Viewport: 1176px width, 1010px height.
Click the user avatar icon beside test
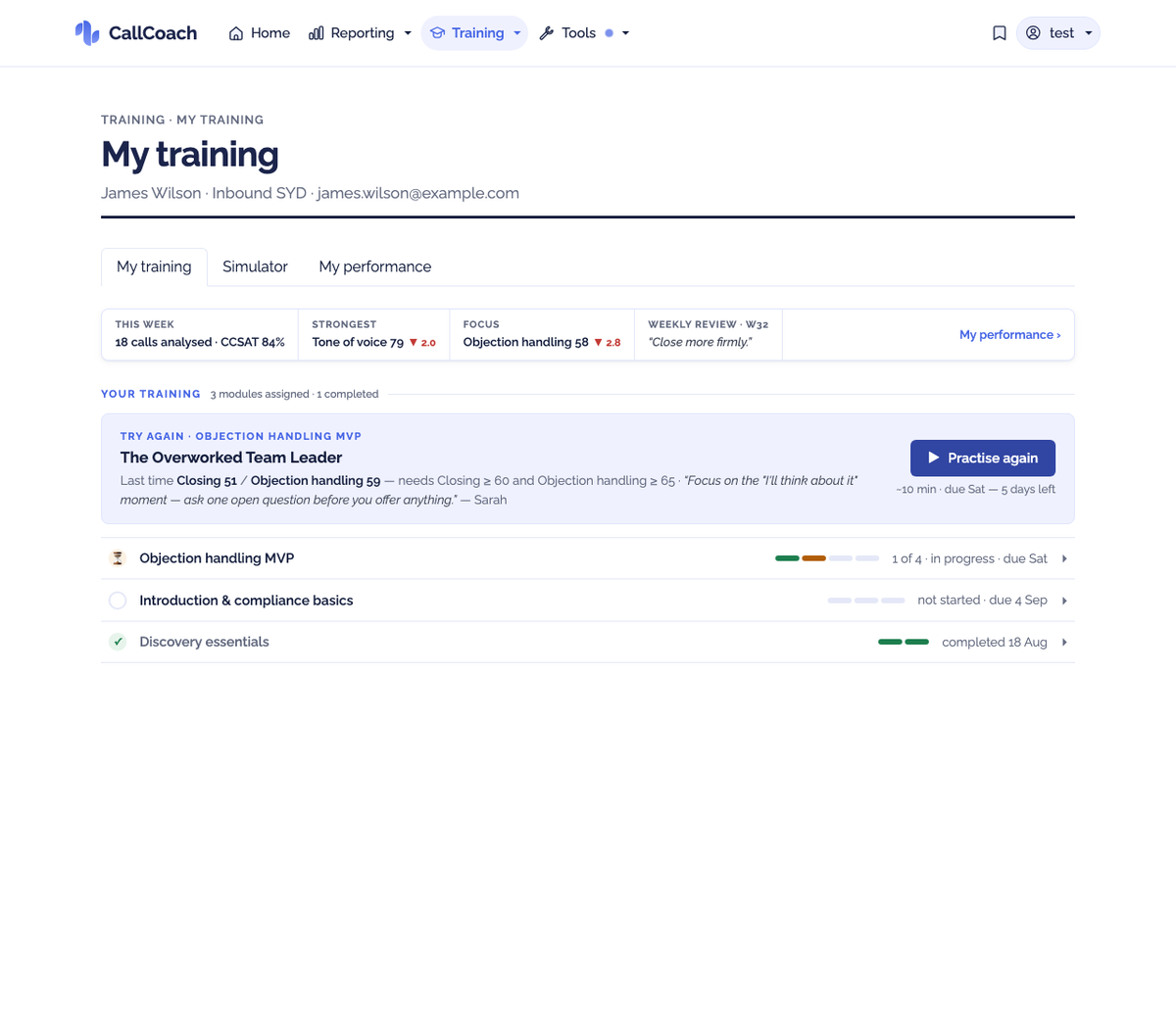pyautogui.click(x=1033, y=33)
